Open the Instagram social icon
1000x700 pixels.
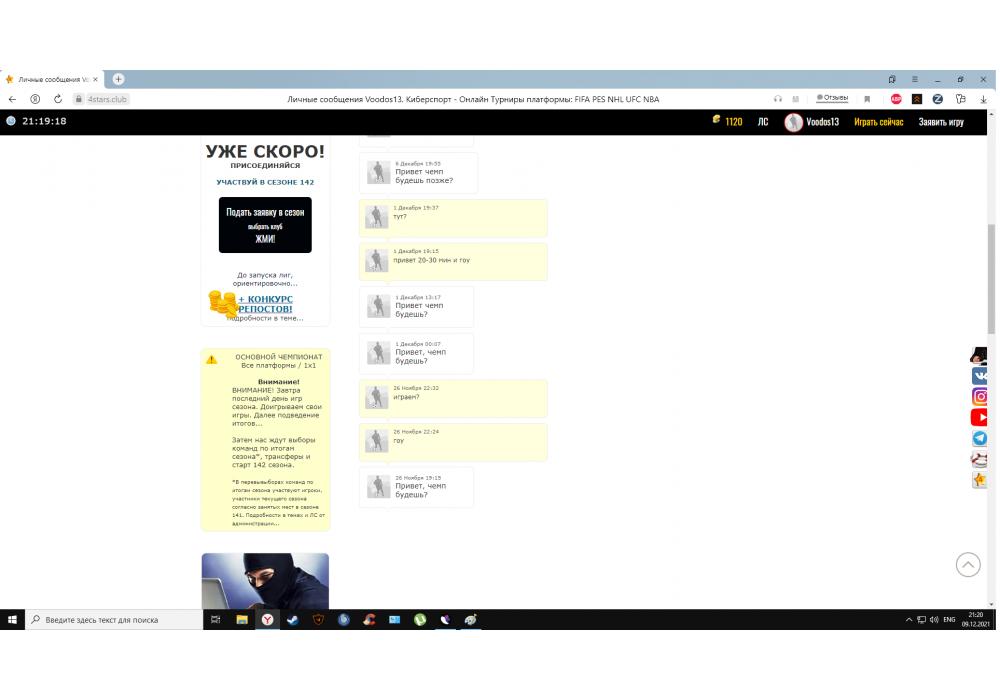coord(979,397)
